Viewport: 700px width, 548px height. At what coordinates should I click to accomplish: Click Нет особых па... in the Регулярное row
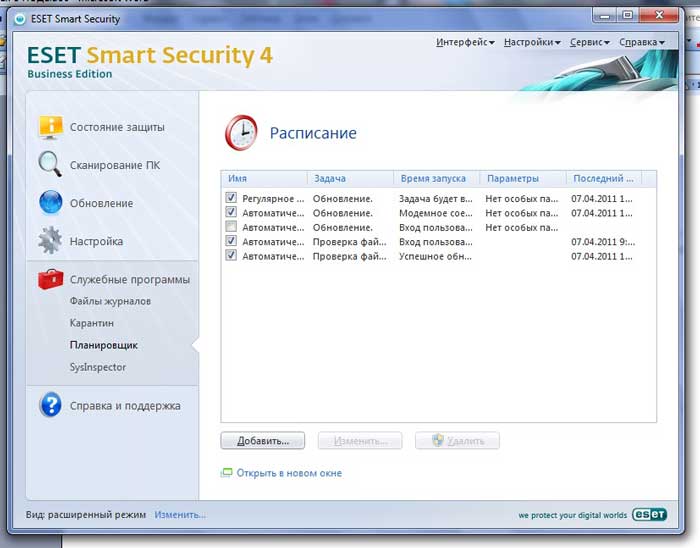coord(521,199)
